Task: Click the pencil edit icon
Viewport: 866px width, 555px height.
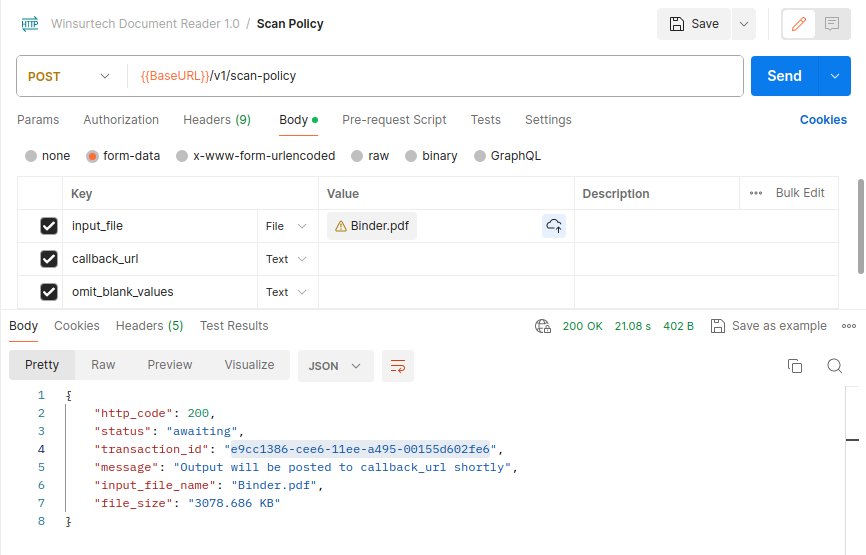Action: (799, 24)
